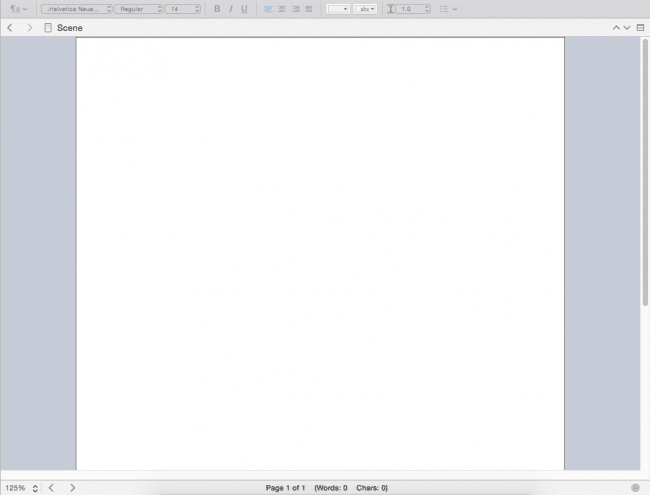
Task: Toggle bold formatting
Action: point(217,9)
